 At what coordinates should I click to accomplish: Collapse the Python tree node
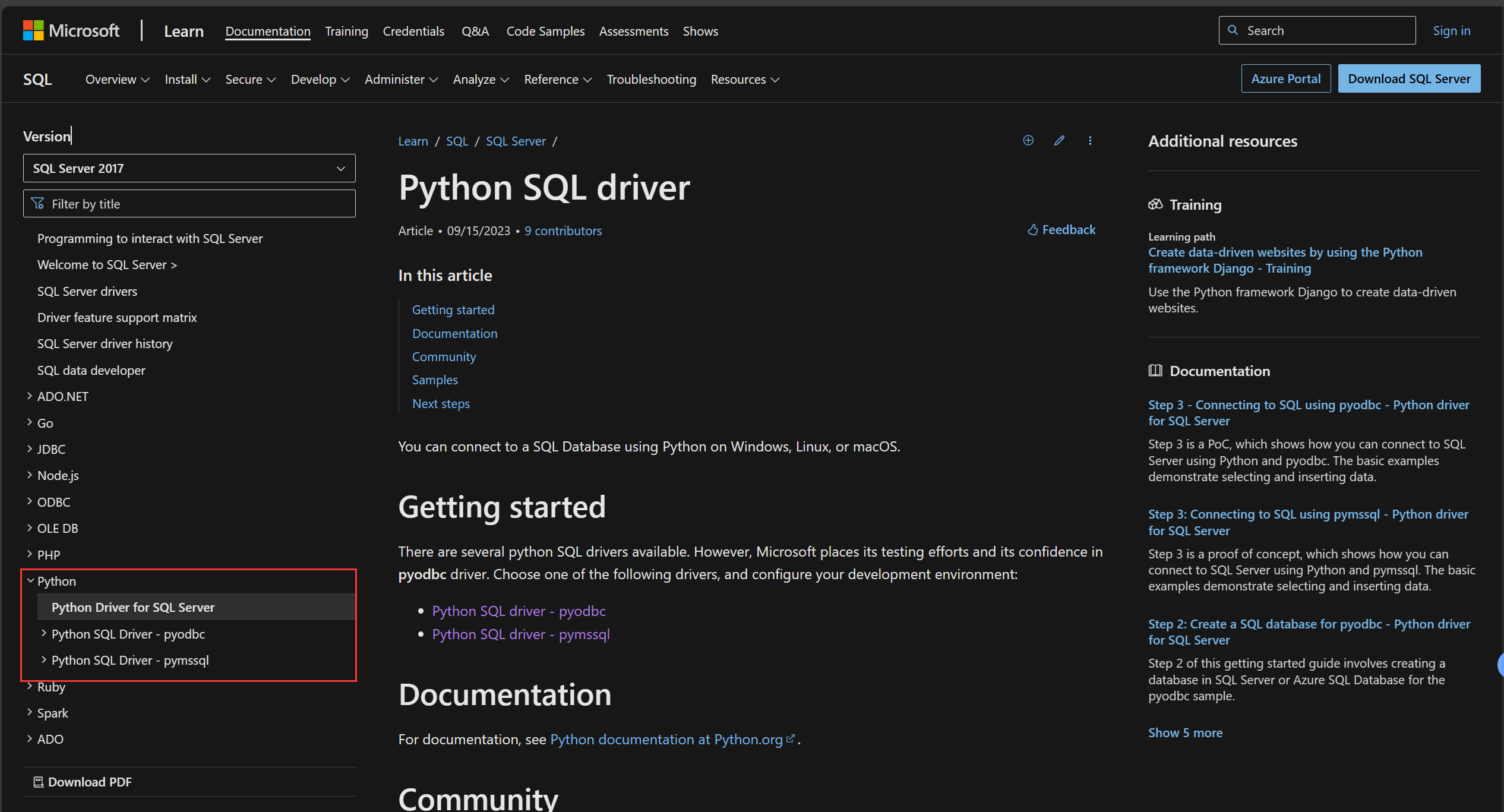point(30,581)
